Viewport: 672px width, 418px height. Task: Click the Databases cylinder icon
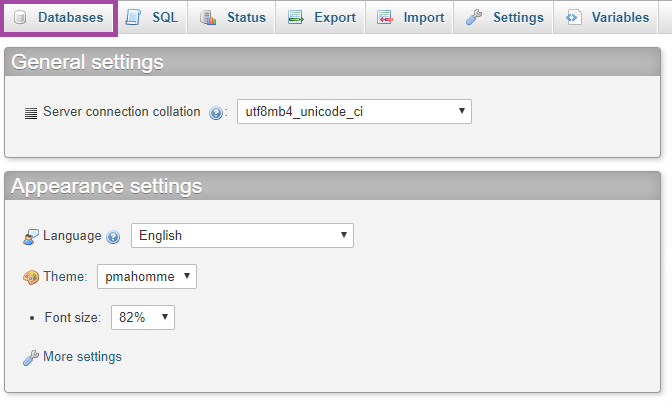pos(20,18)
